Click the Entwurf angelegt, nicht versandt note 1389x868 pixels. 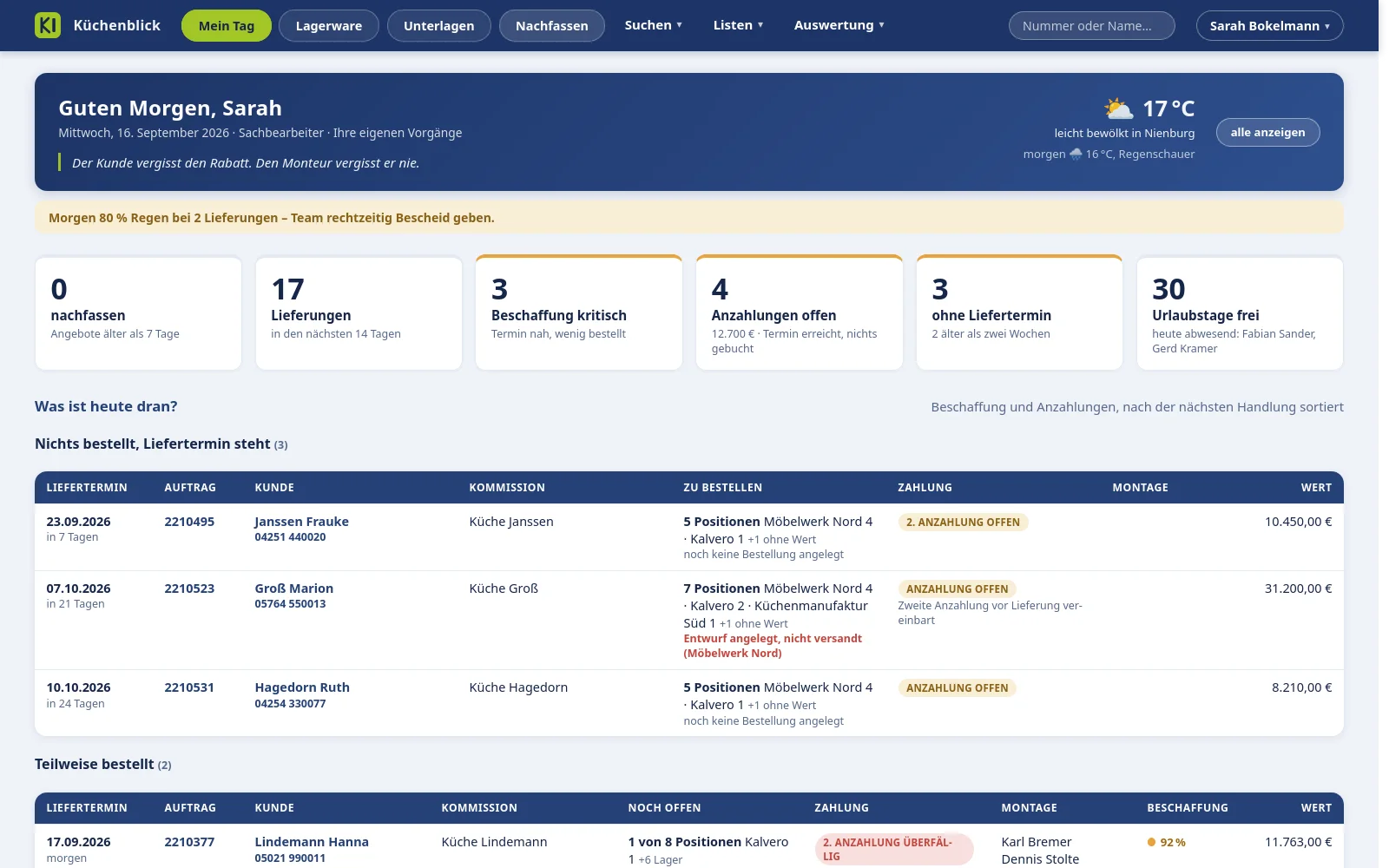[x=773, y=646]
